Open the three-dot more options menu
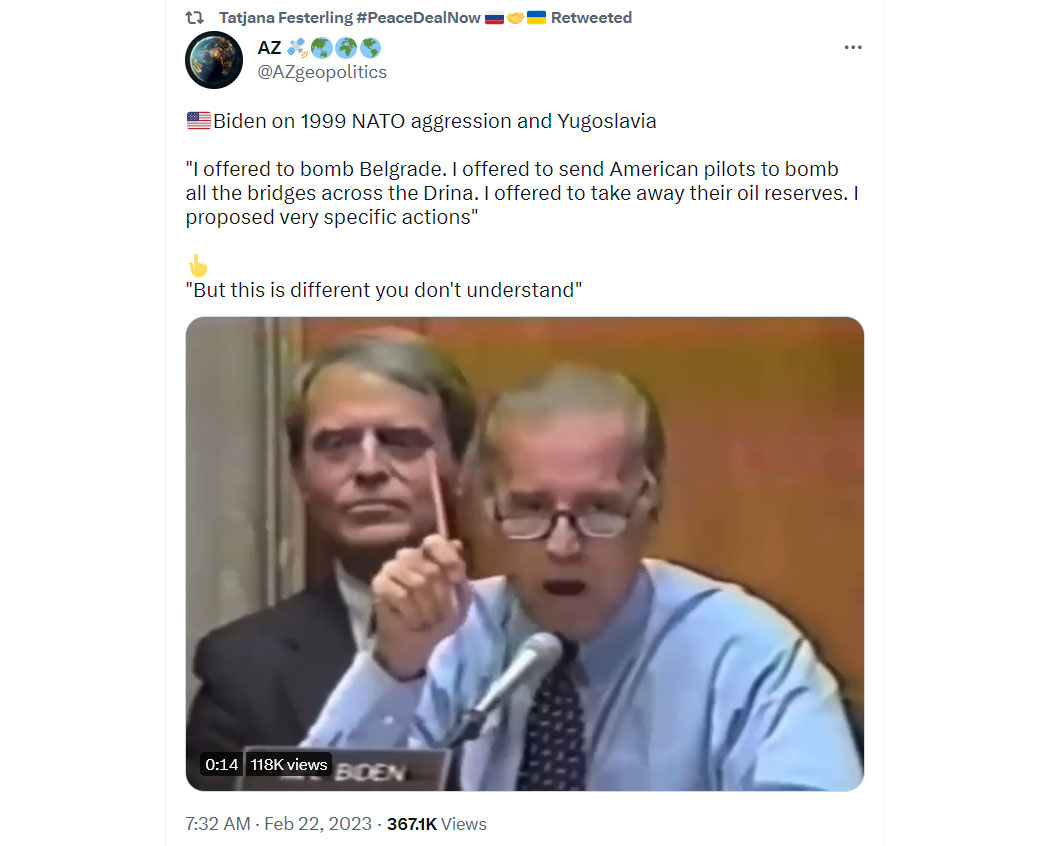1050x846 pixels. point(852,48)
